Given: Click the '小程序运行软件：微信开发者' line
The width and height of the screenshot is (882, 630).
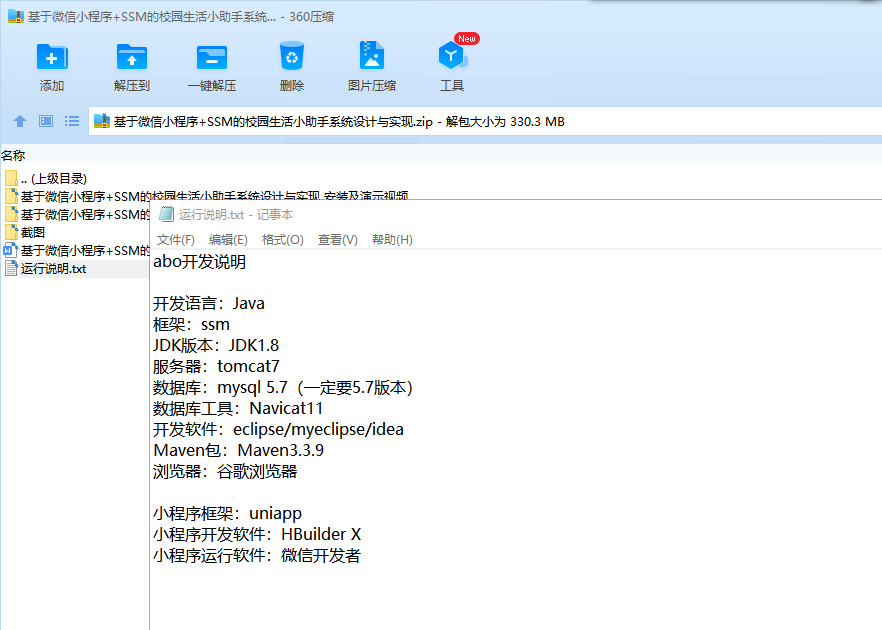Looking at the screenshot, I should [x=256, y=556].
